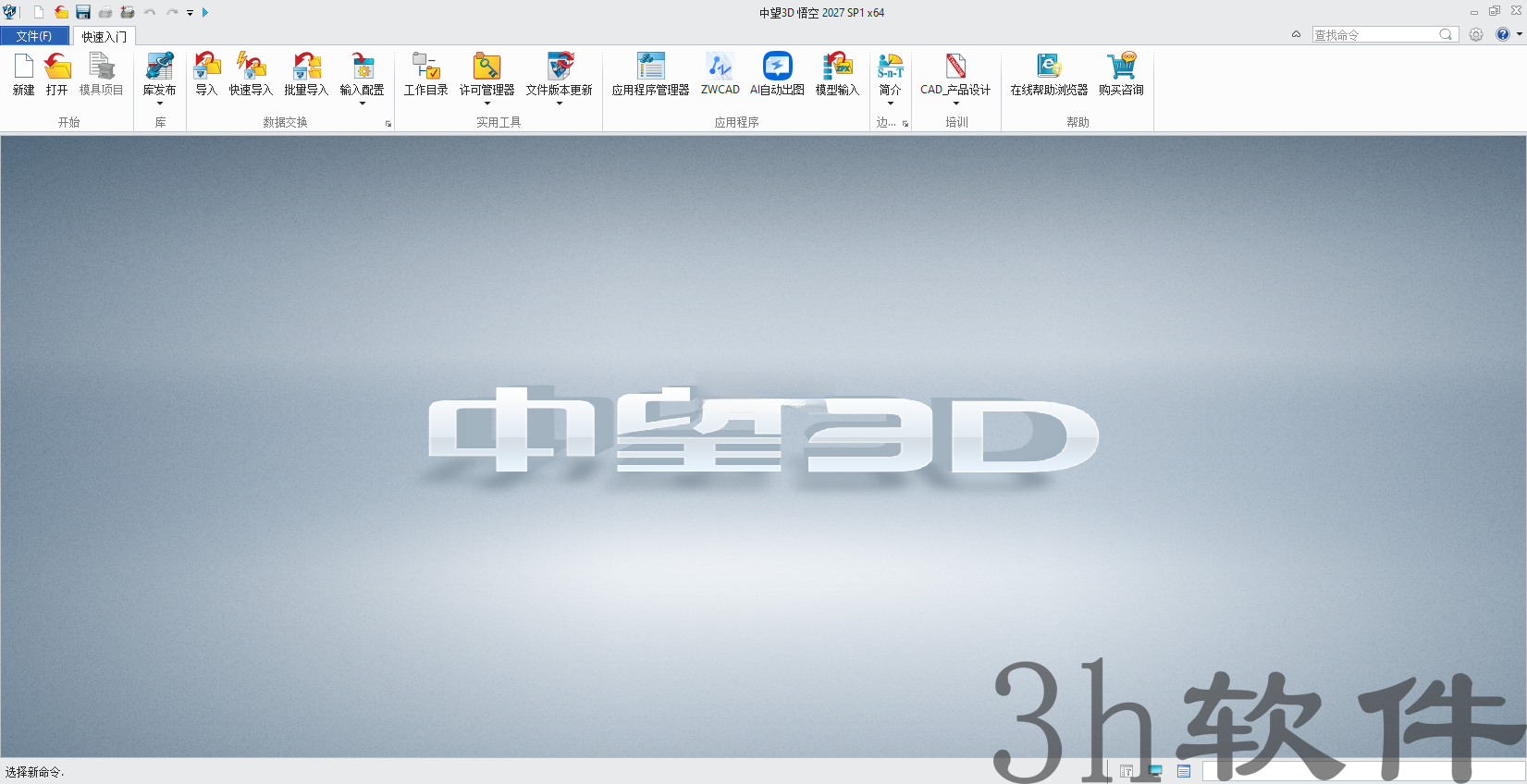Click the ZW3D application logo icon
The height and width of the screenshot is (784, 1527).
tap(10, 12)
